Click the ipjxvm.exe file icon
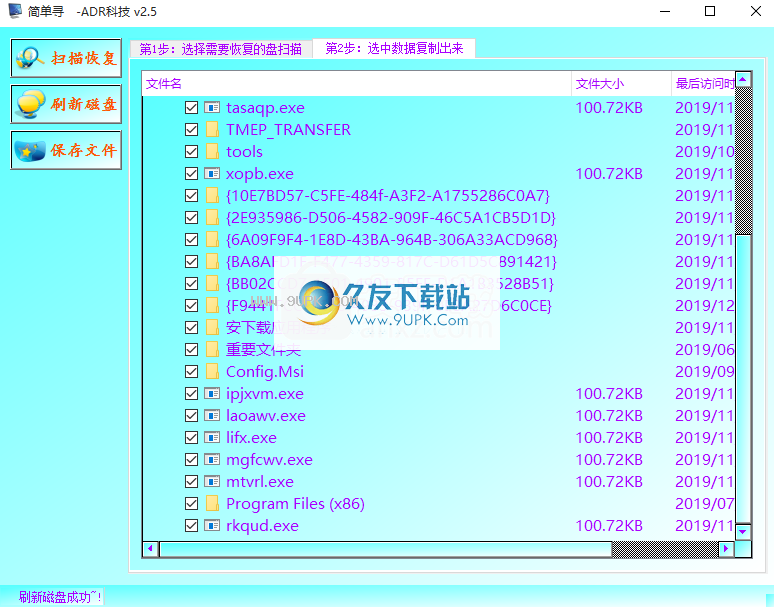The height and width of the screenshot is (607, 774). 212,394
